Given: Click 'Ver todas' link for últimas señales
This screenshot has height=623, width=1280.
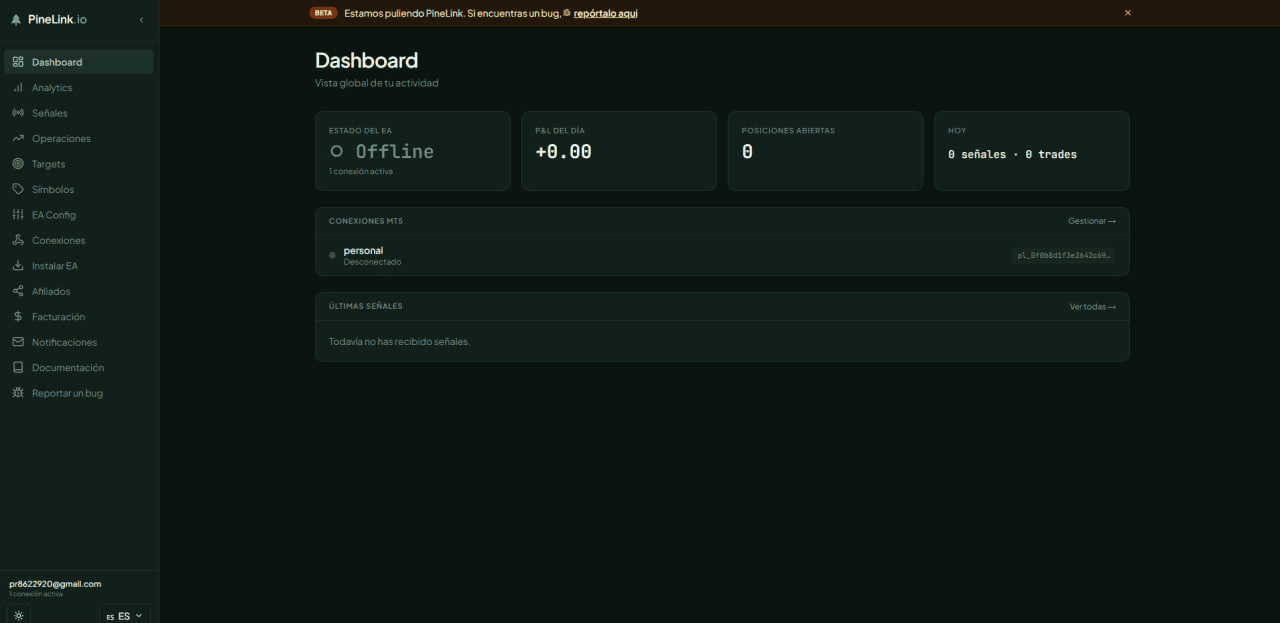Looking at the screenshot, I should click(1093, 307).
